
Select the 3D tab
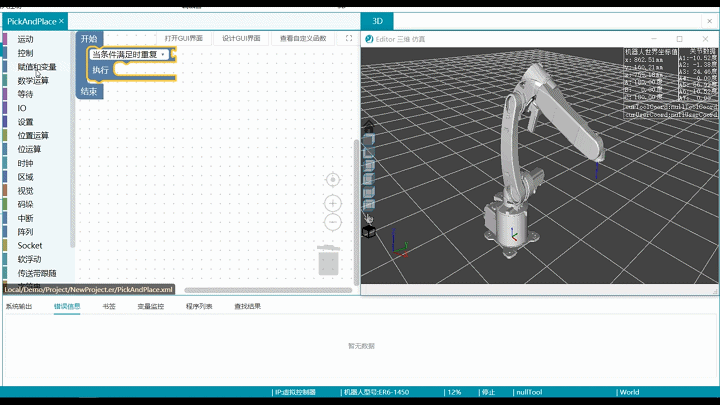[x=377, y=21]
